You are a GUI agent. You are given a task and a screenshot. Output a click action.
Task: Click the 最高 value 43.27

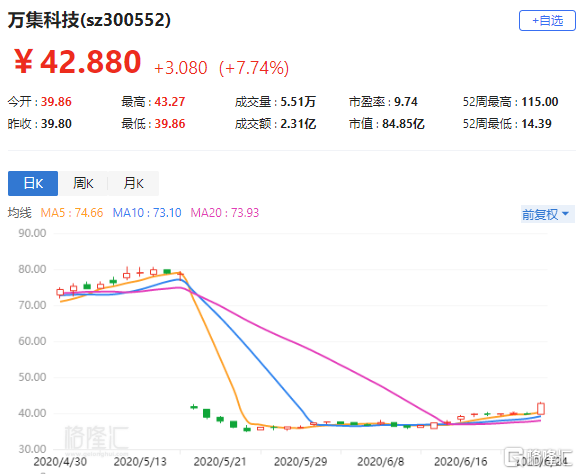click(x=169, y=102)
